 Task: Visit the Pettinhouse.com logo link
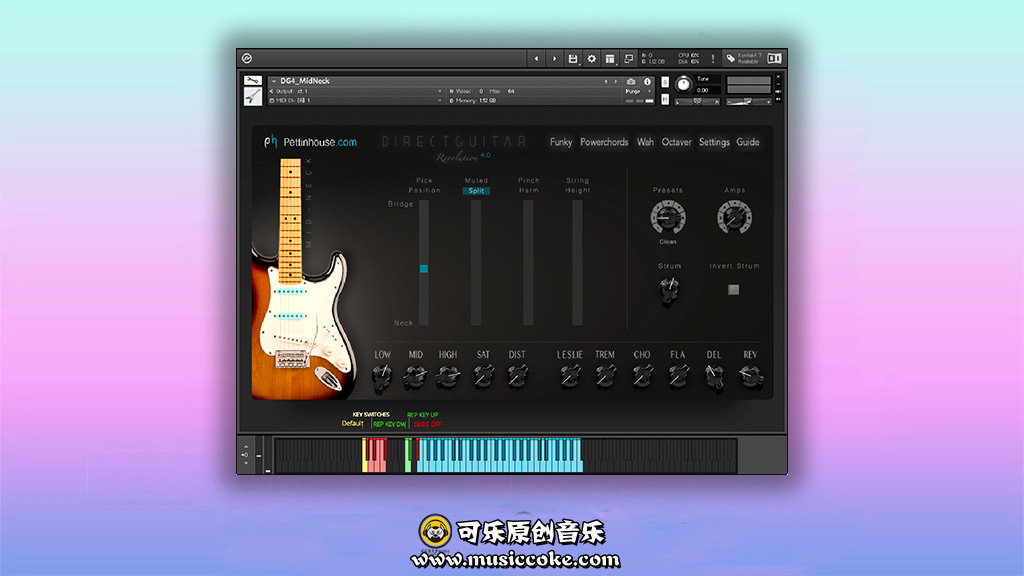(310, 142)
